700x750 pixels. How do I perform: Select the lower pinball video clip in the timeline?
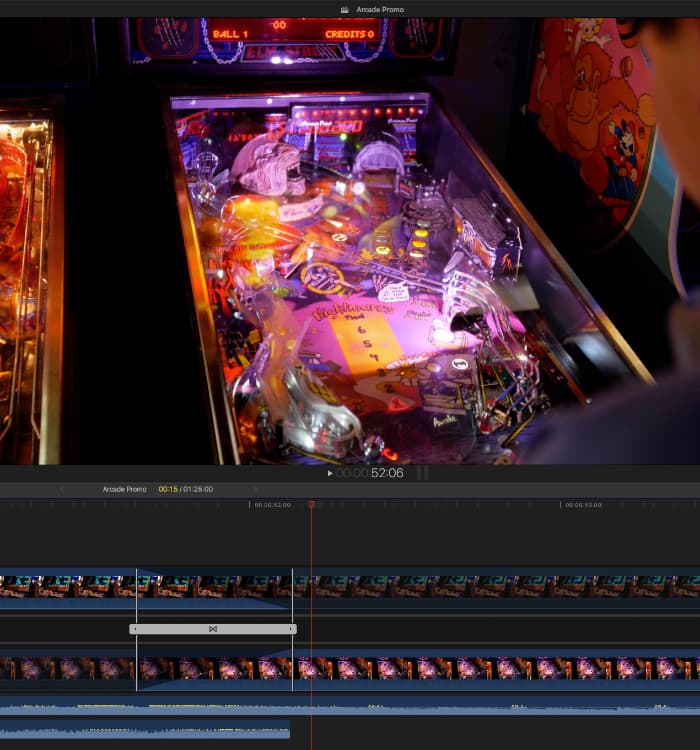tap(450, 668)
